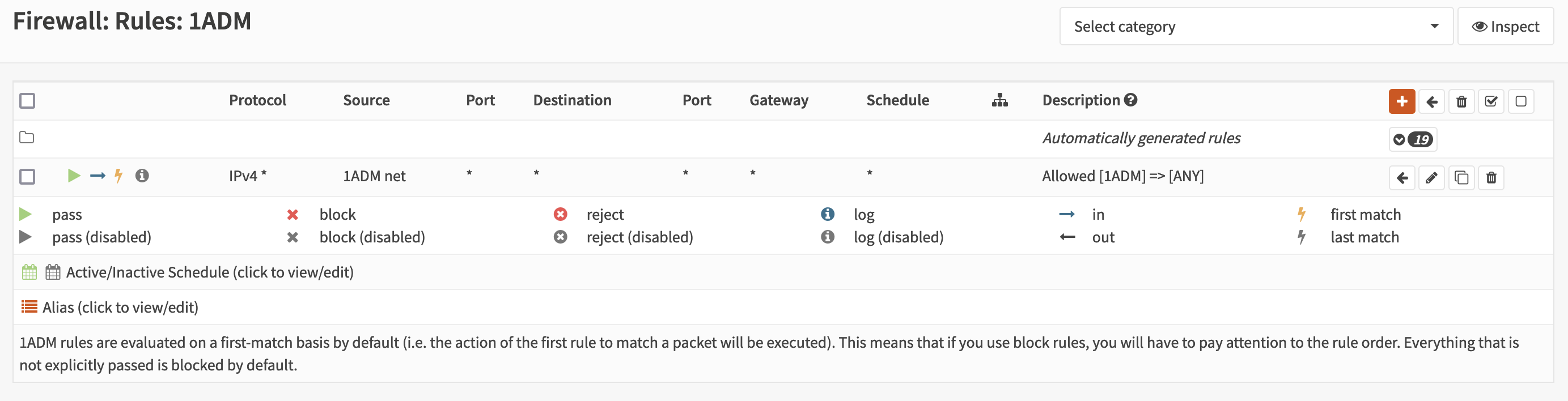Click the orange add rule plus button
This screenshot has width=1568, height=401.
1401,101
